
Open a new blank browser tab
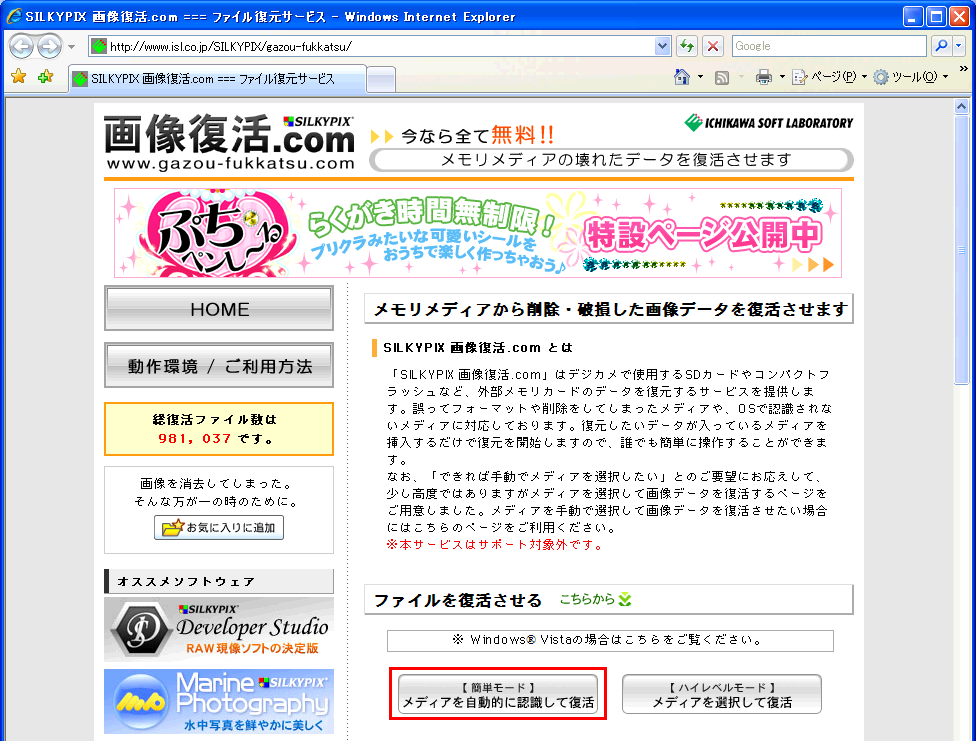[x=380, y=79]
